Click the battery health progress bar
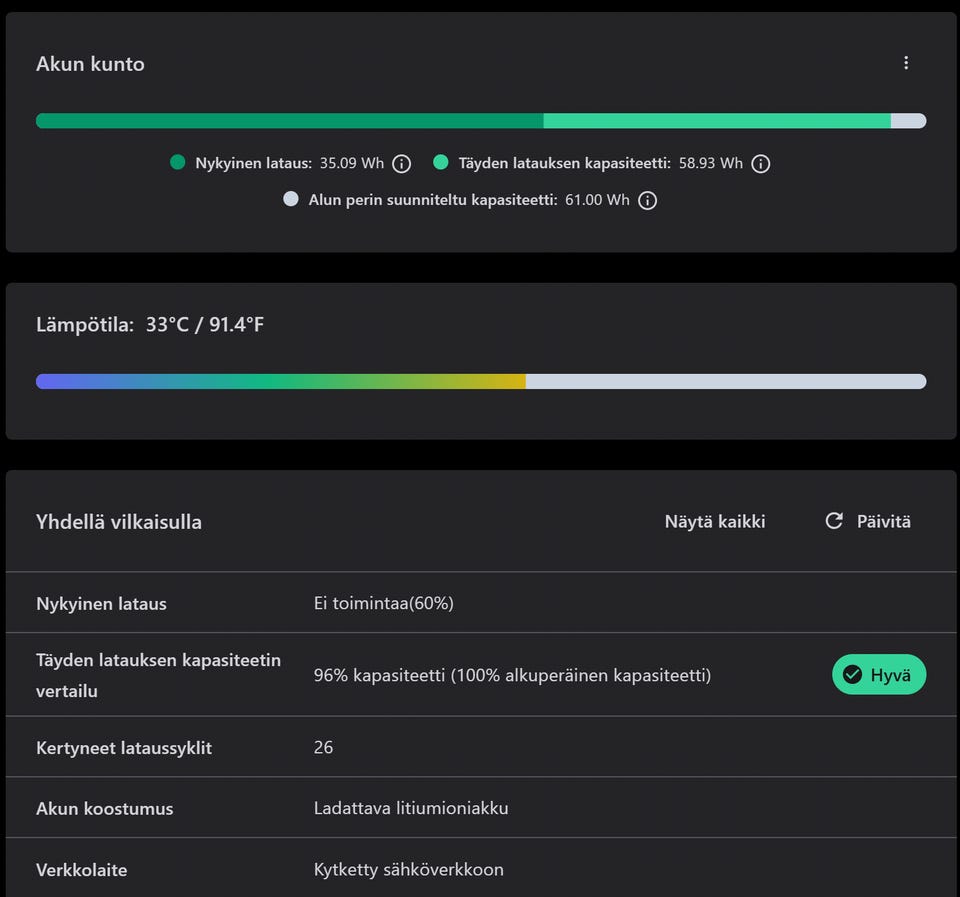This screenshot has width=960, height=897. coord(481,121)
